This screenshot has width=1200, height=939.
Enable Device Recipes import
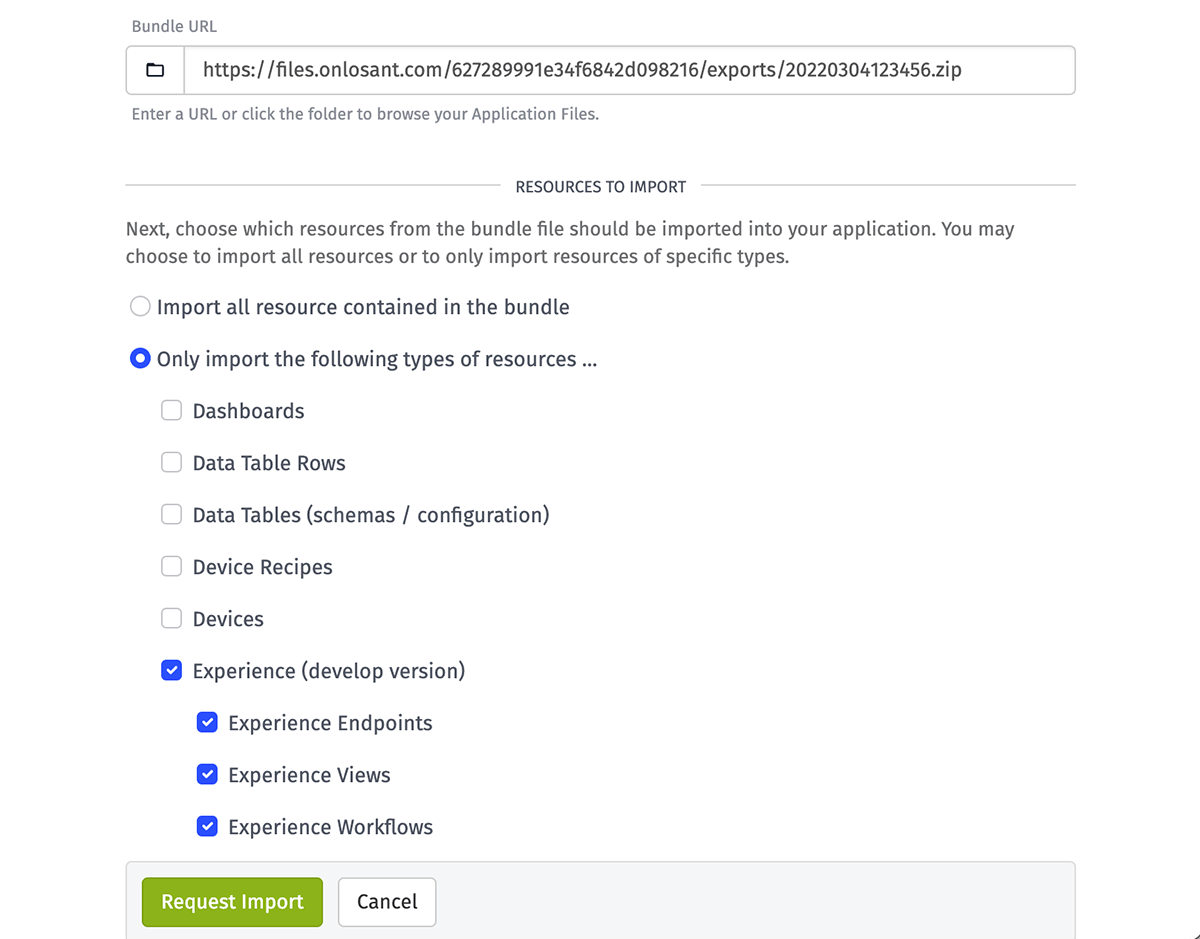tap(171, 566)
